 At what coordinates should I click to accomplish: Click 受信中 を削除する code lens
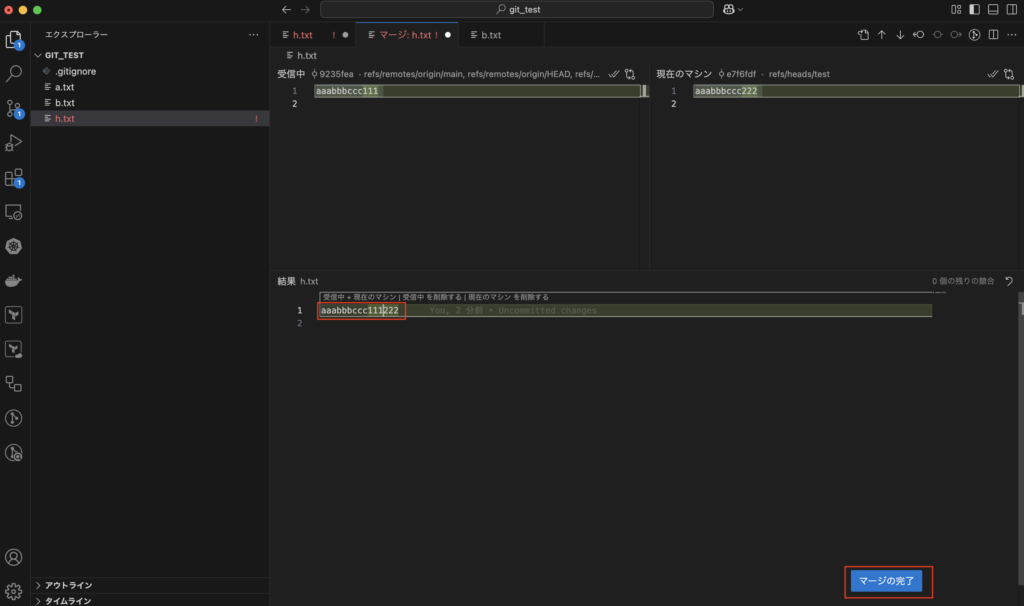click(430, 297)
